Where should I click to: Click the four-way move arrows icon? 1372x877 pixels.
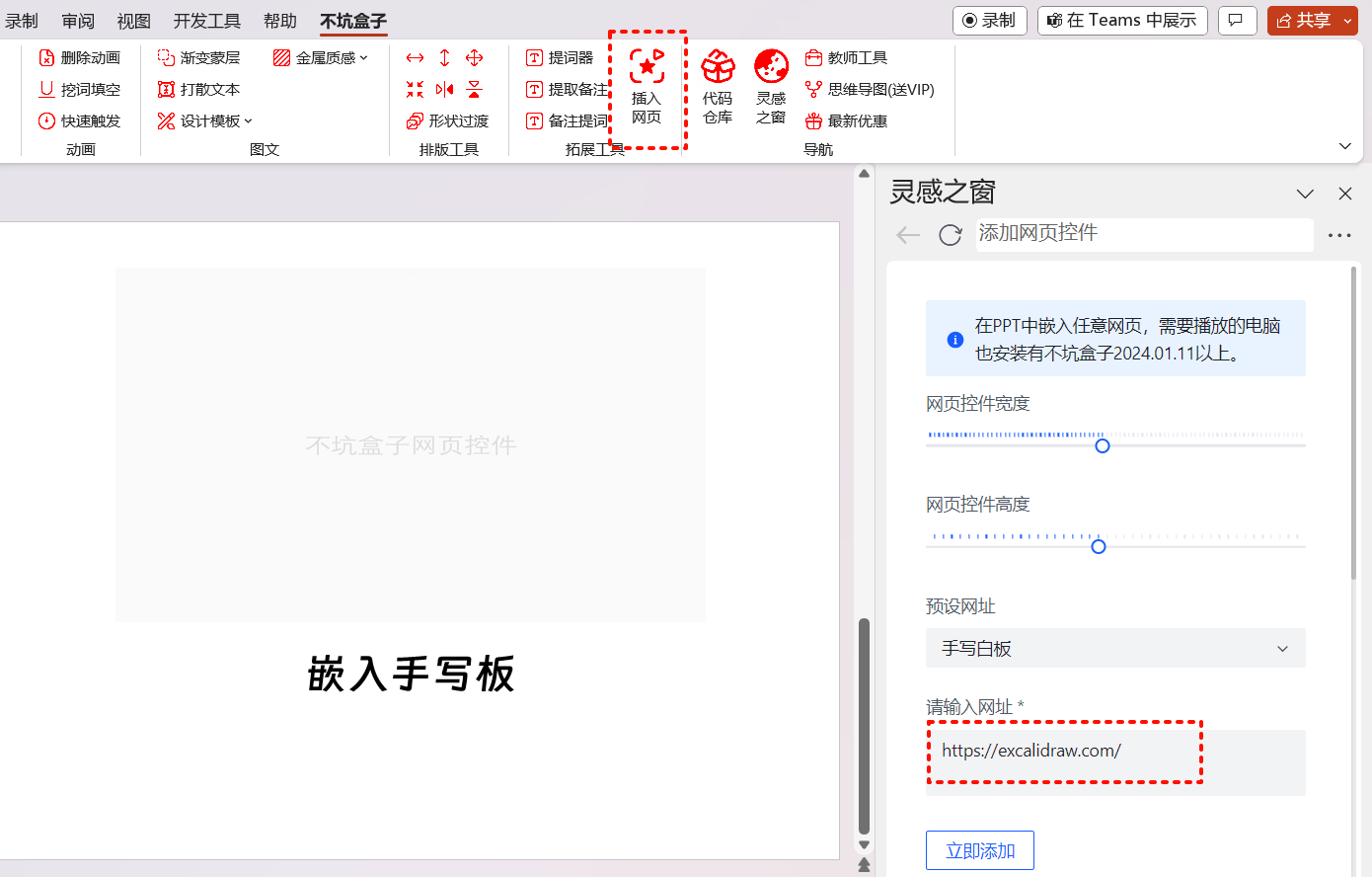[475, 58]
